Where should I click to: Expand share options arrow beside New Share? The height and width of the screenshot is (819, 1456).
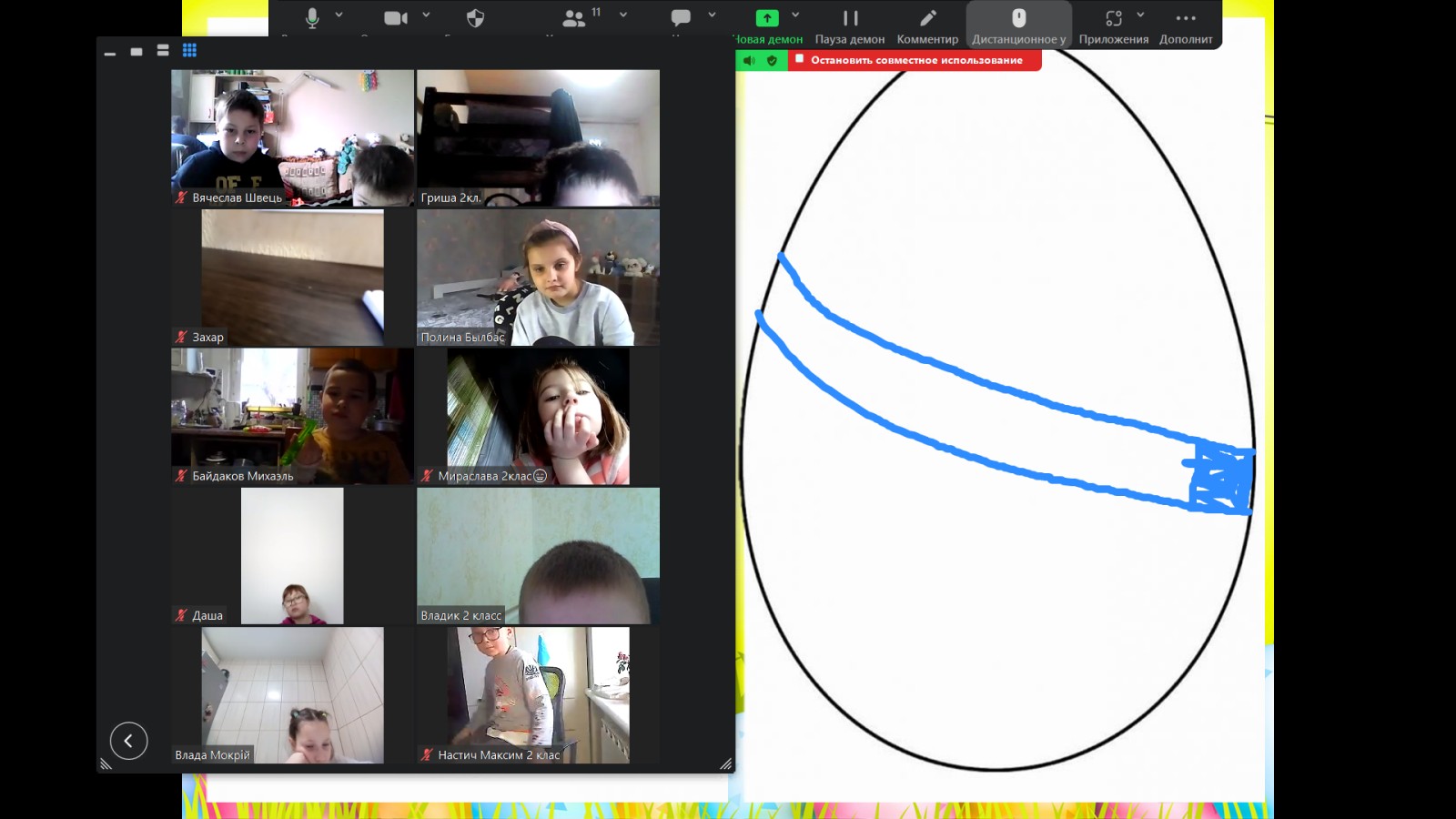click(x=795, y=15)
